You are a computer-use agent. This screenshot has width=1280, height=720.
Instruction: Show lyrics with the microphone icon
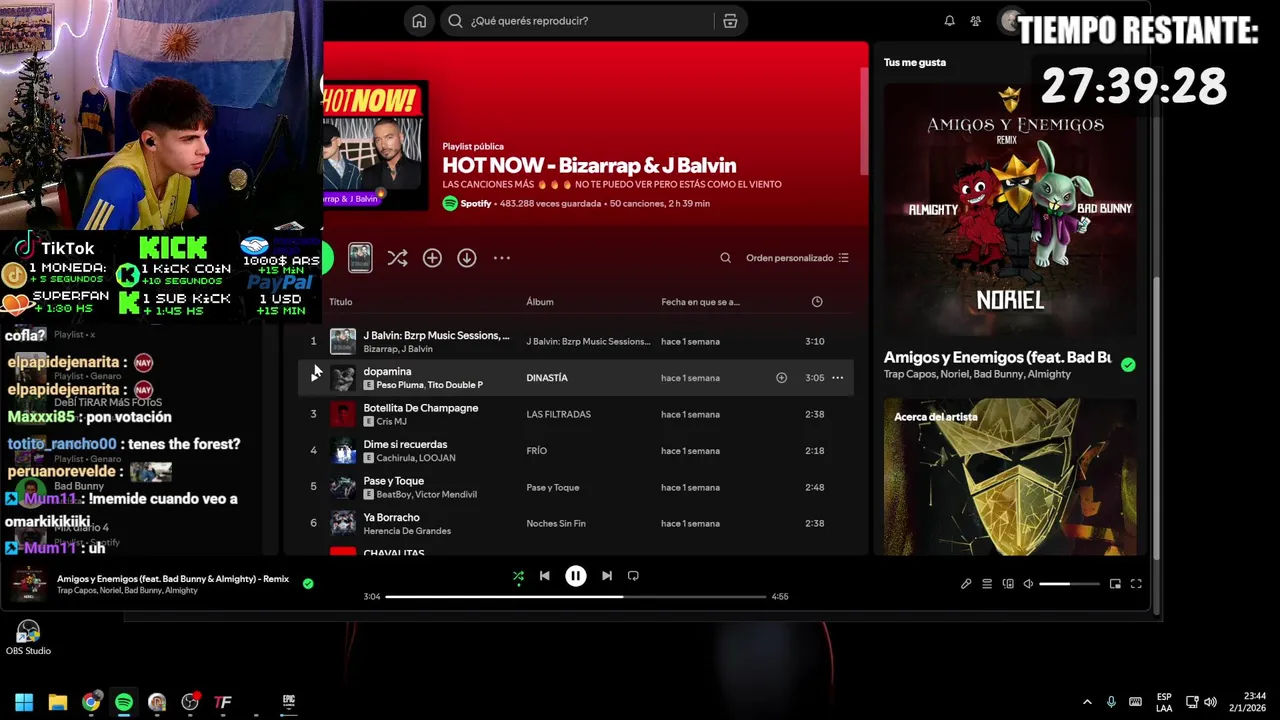coord(966,584)
